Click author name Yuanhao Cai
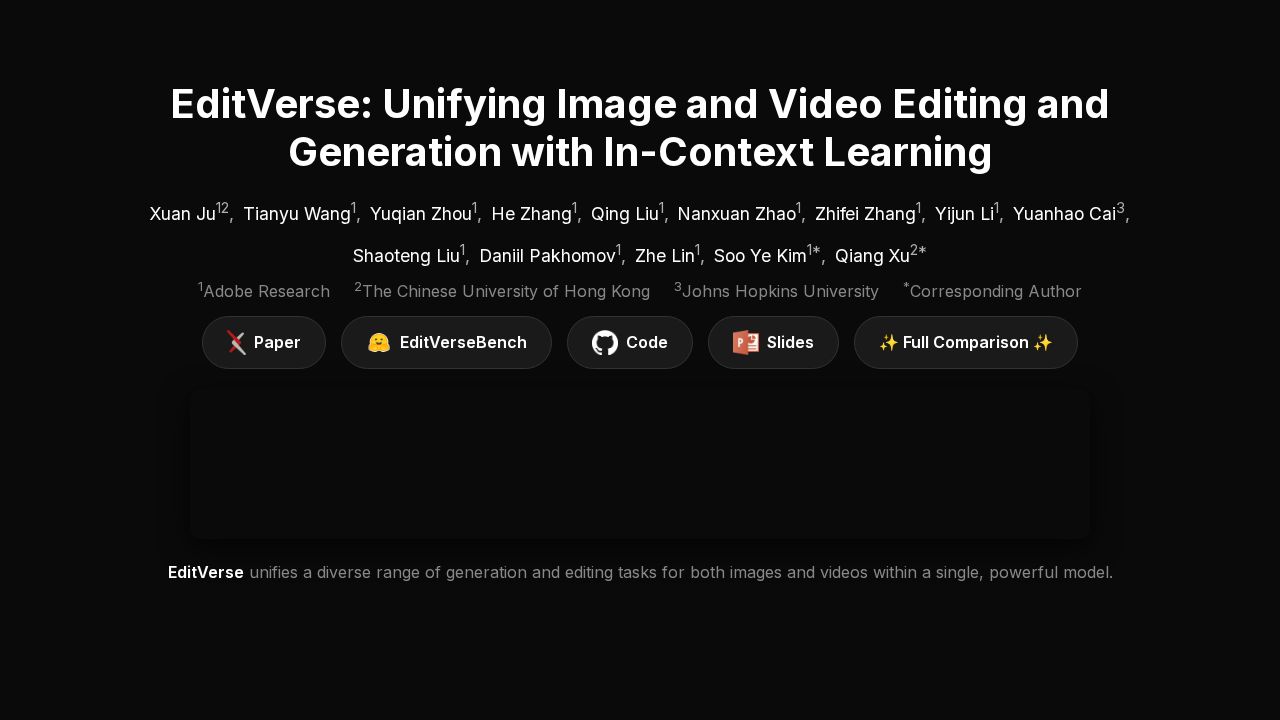This screenshot has height=720, width=1280. click(x=1064, y=214)
